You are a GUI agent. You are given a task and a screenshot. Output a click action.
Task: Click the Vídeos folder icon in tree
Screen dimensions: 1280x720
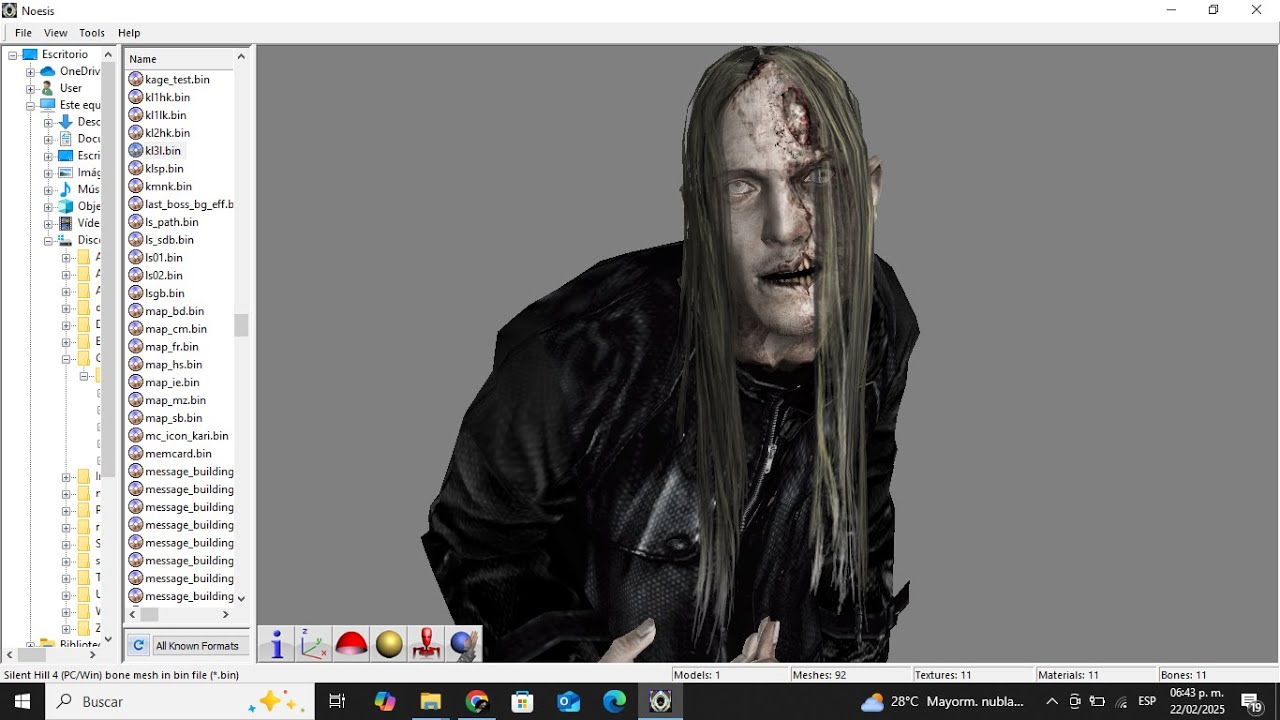click(x=65, y=223)
